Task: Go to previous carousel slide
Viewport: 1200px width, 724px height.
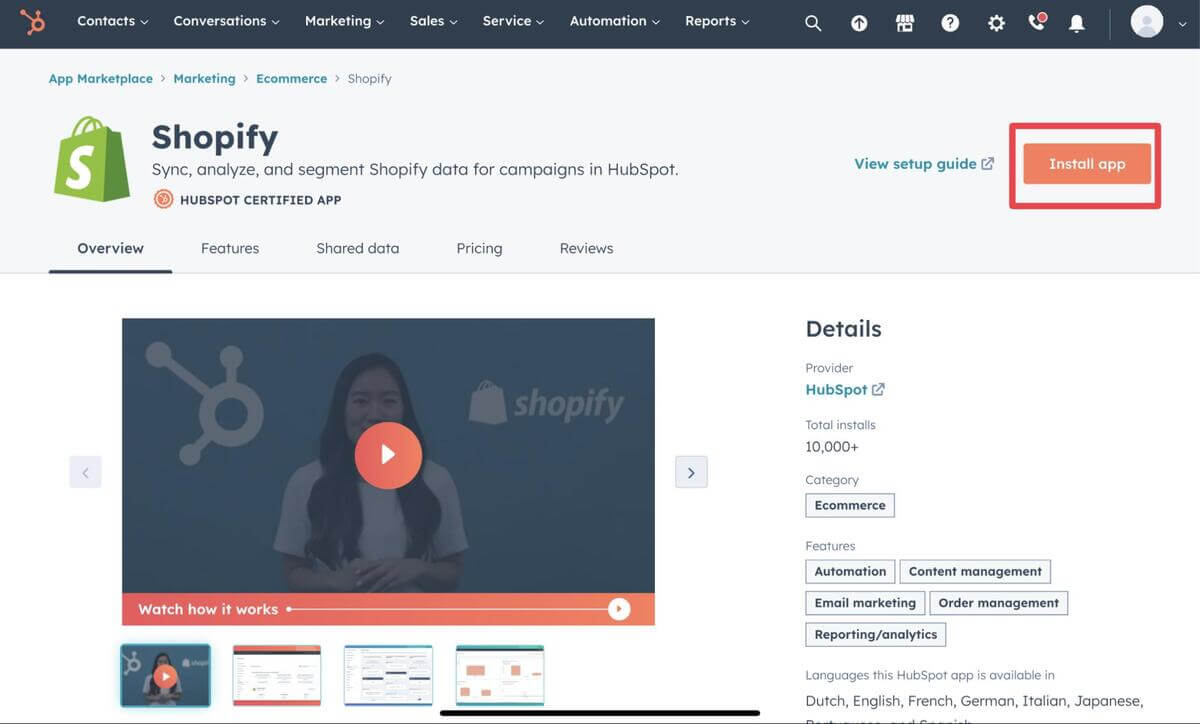Action: point(85,472)
